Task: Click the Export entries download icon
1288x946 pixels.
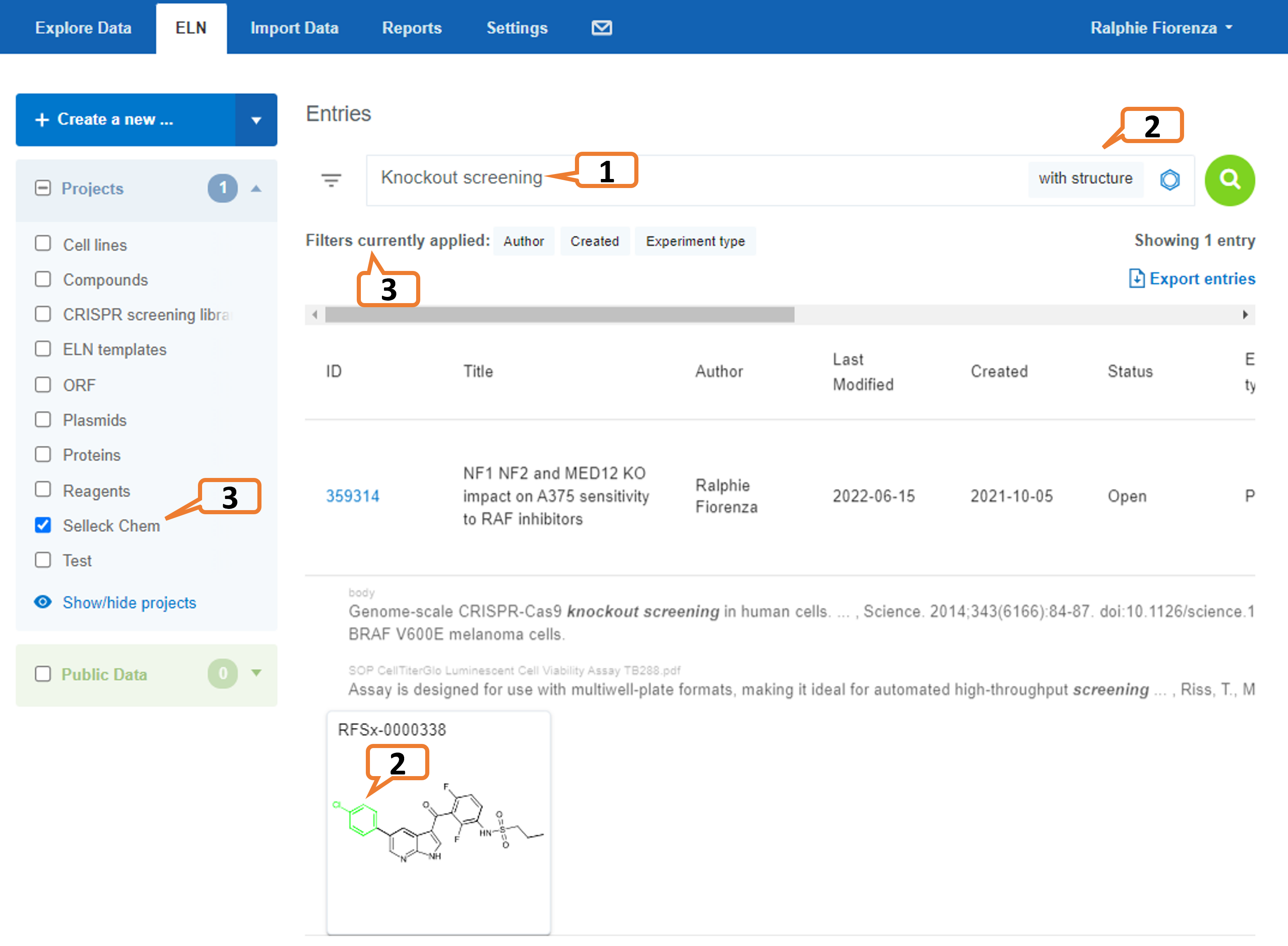Action: tap(1136, 278)
